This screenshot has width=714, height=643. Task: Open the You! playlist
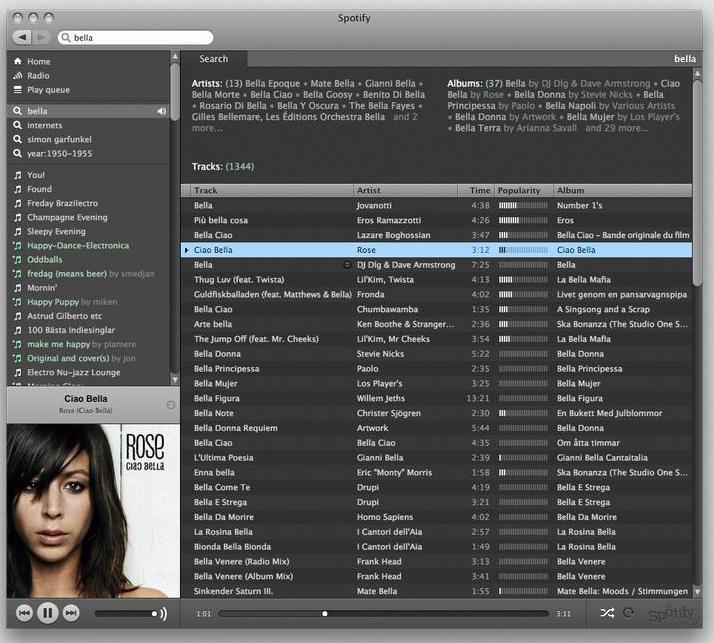(x=36, y=175)
